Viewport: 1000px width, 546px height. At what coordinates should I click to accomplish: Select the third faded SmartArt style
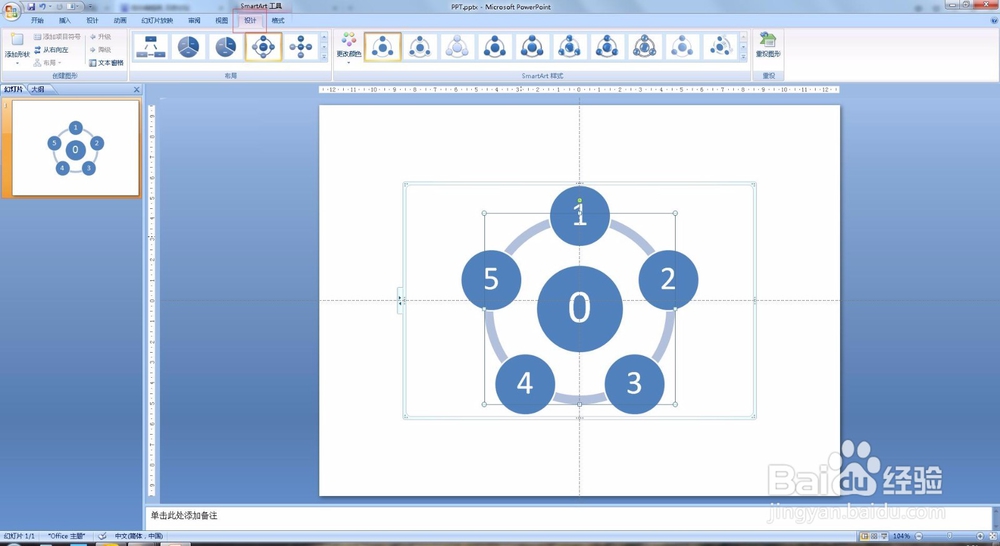coord(457,47)
